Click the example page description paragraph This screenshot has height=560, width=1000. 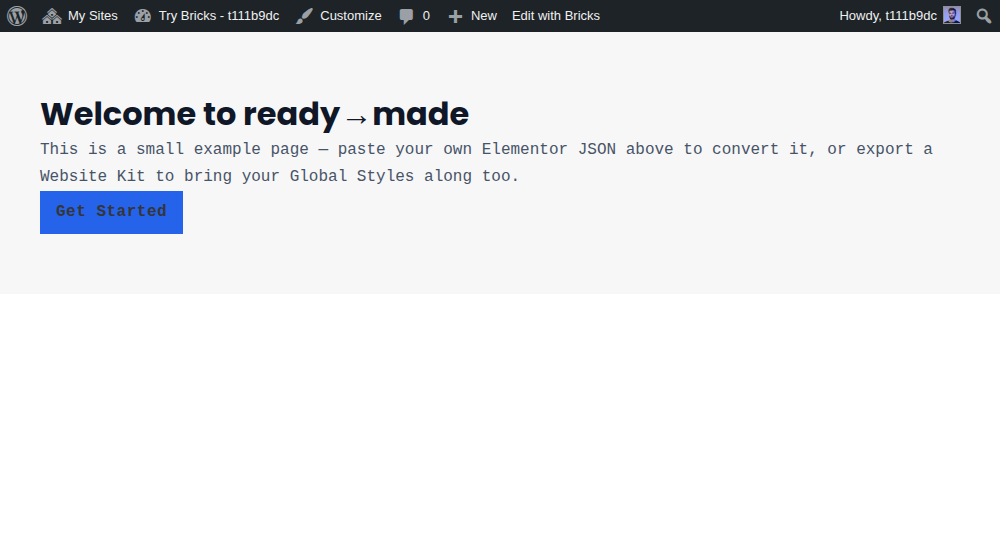(x=486, y=163)
